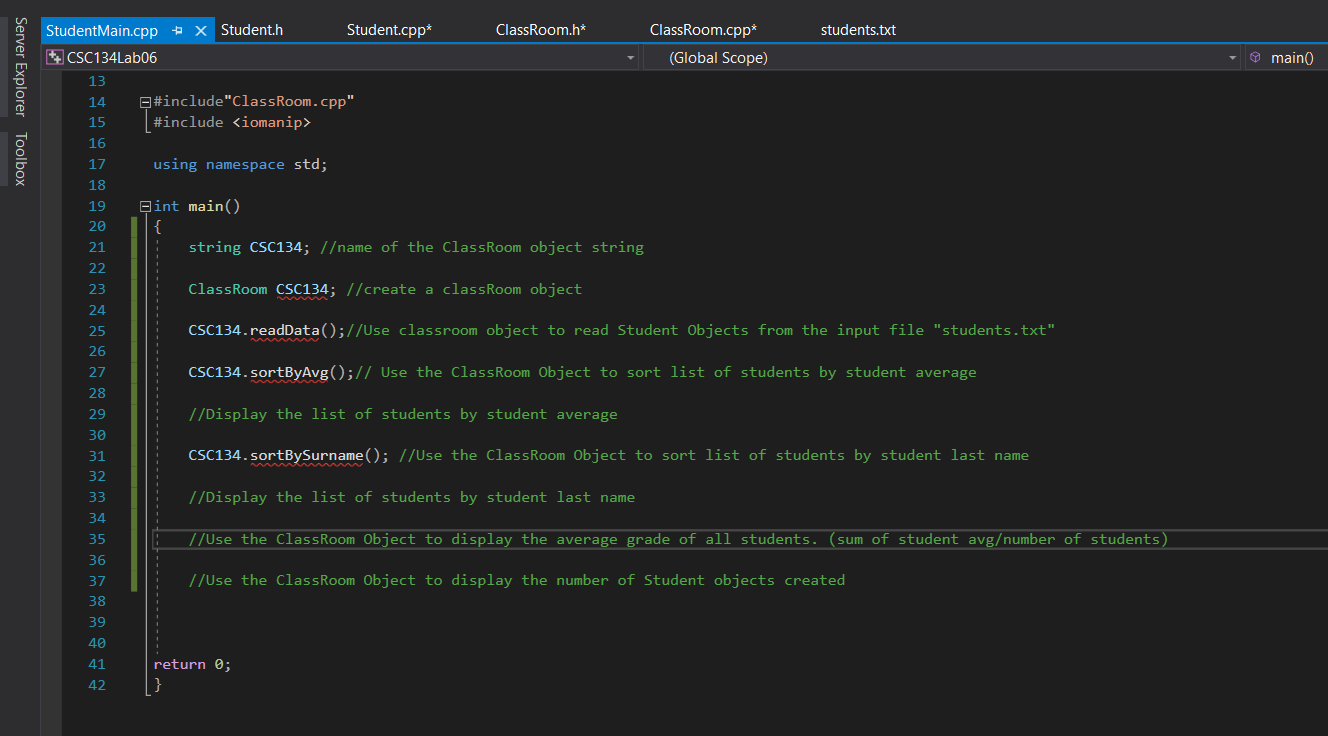Open the Toolbox side panel
Viewport: 1328px width, 736px height.
point(20,159)
